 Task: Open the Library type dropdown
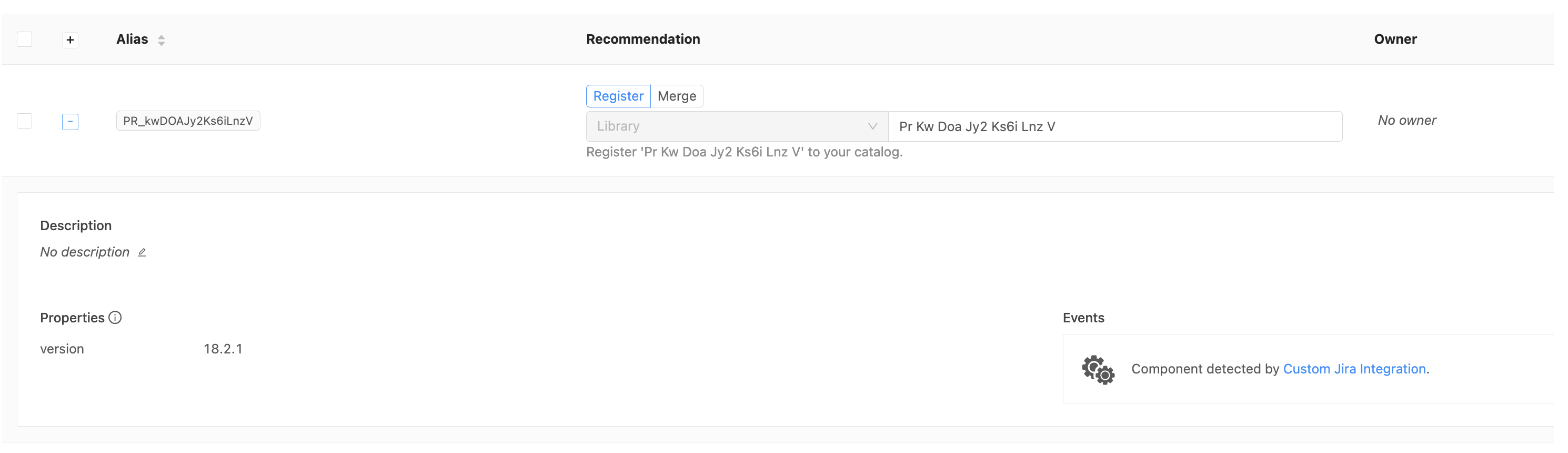pyautogui.click(x=737, y=126)
